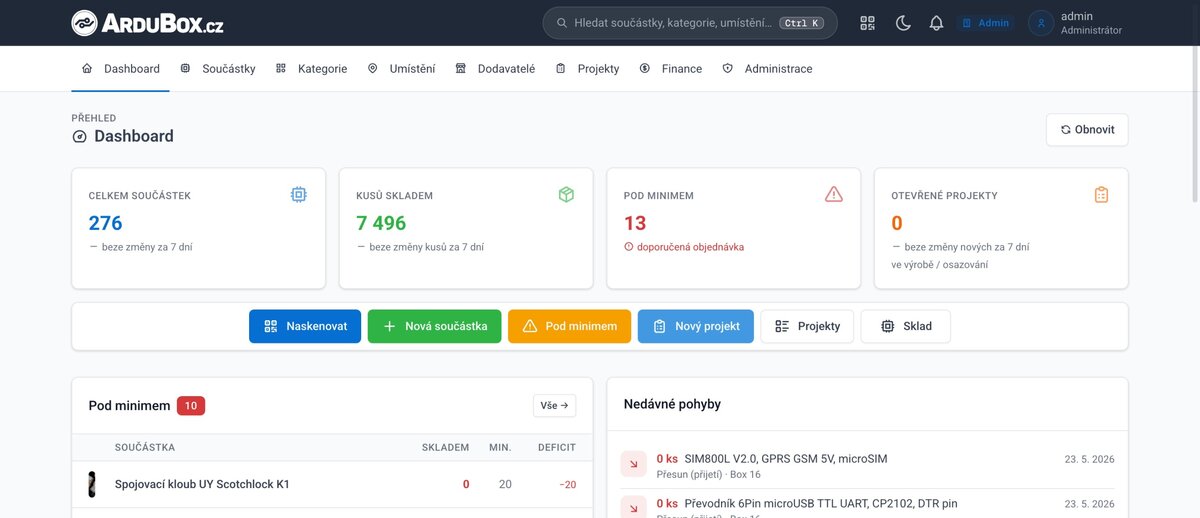This screenshot has height=518, width=1200.
Task: Click the −20 deficit value for Scotchlock
Action: pyautogui.click(x=567, y=485)
